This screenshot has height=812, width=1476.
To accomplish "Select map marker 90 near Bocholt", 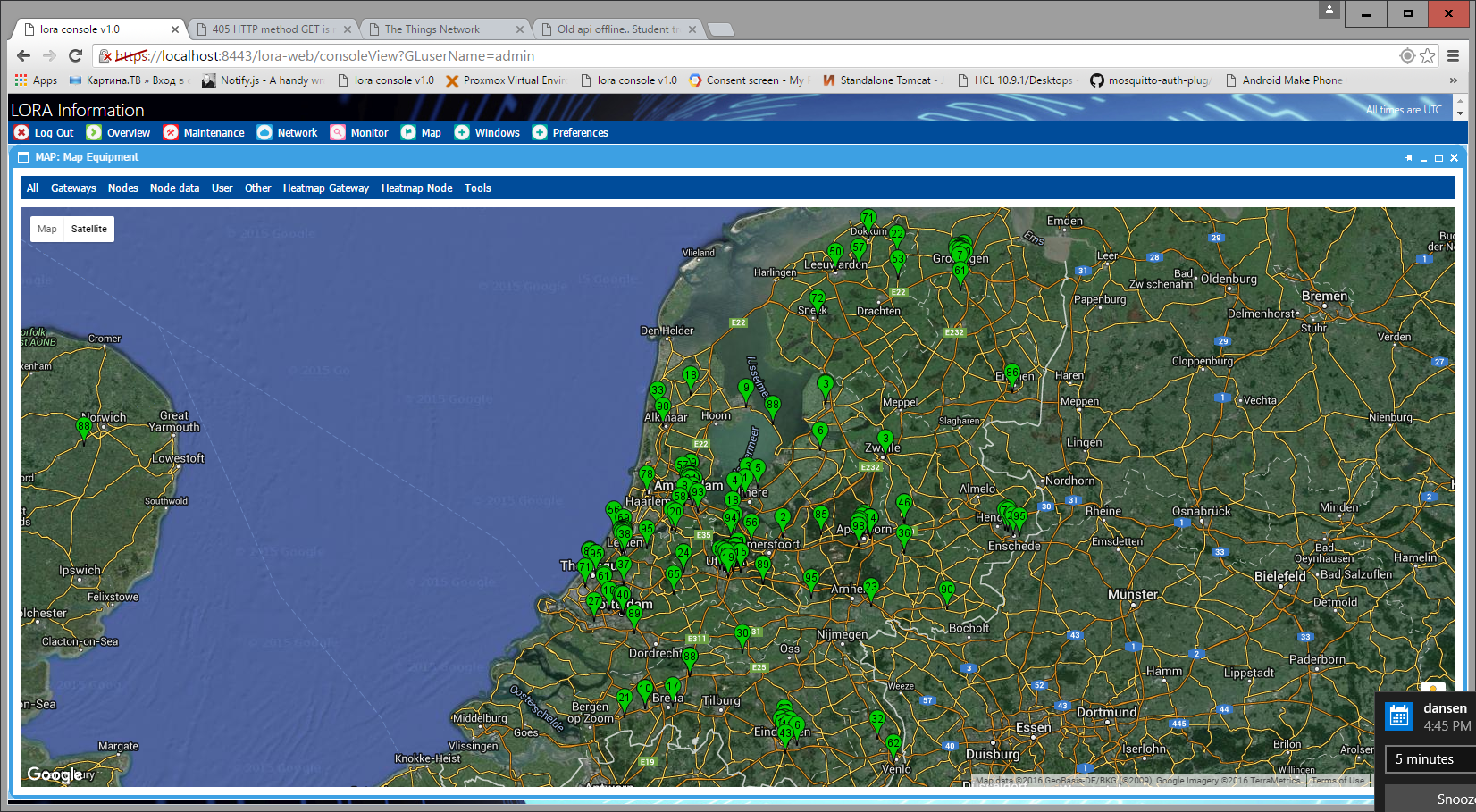I will coord(947,592).
